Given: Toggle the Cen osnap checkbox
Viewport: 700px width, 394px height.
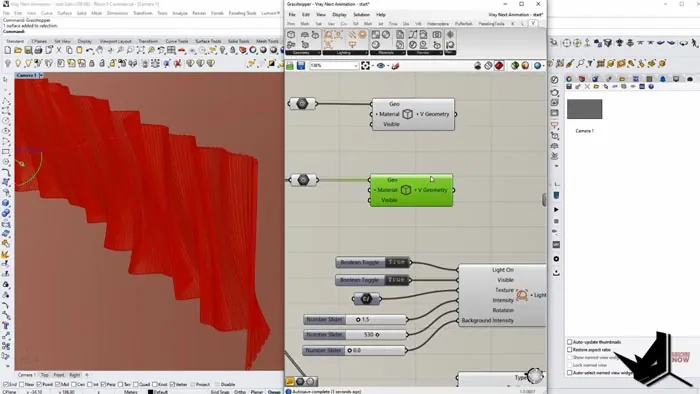Looking at the screenshot, I should (74, 384).
